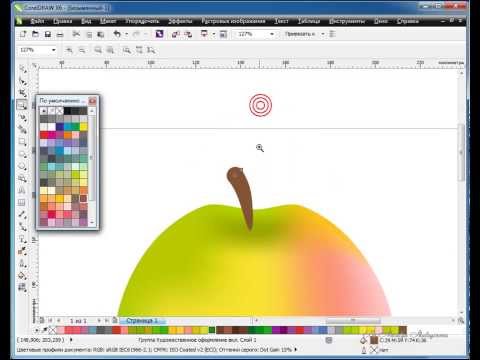Screen dimensions: 480x360
Task: Open the Fill tool flyout
Action: point(22,275)
